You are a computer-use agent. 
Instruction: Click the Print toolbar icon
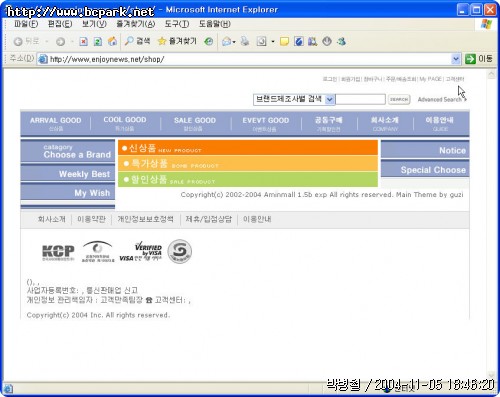[x=245, y=41]
